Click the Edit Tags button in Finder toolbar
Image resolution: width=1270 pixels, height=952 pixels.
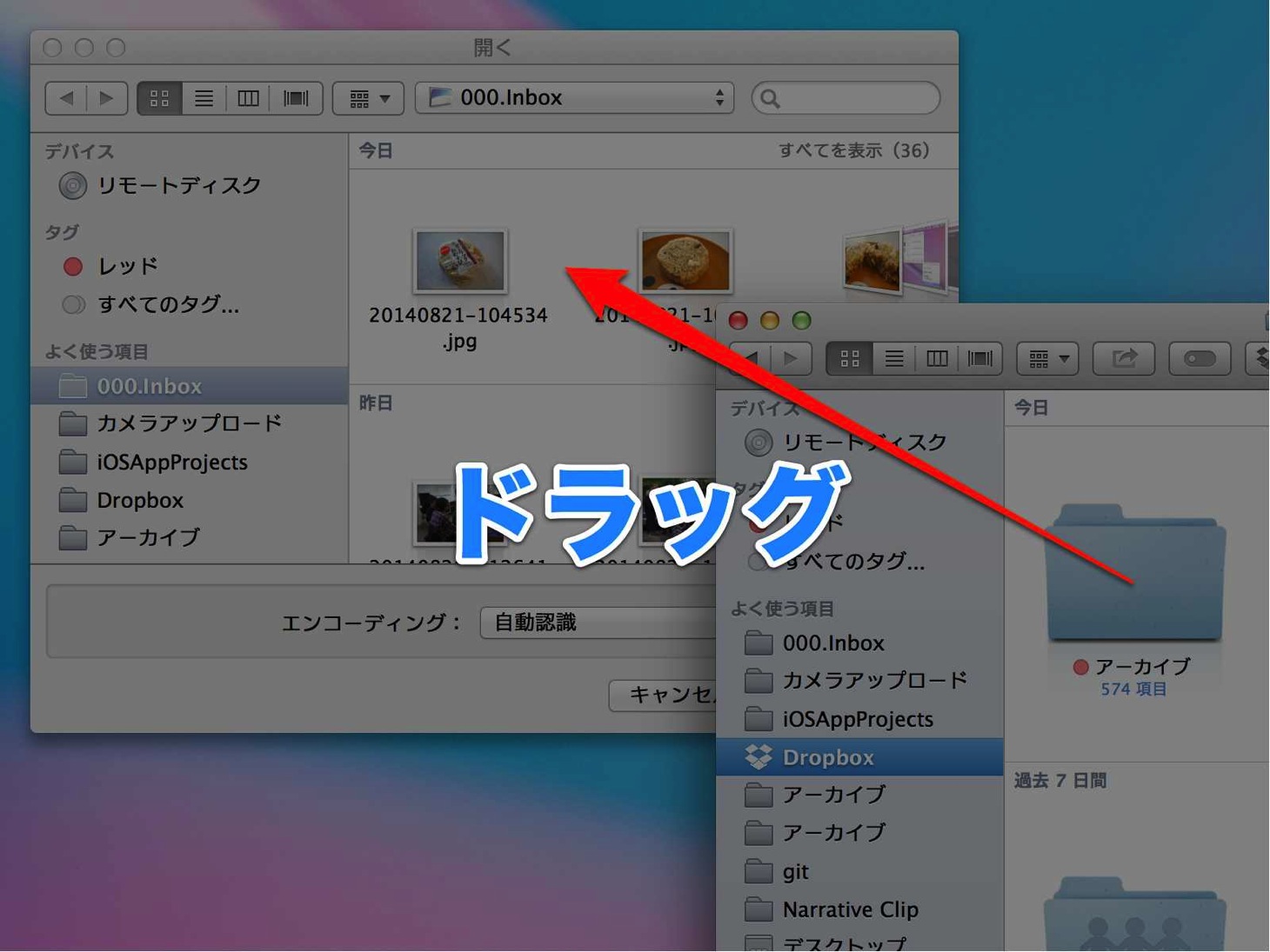point(1200,358)
